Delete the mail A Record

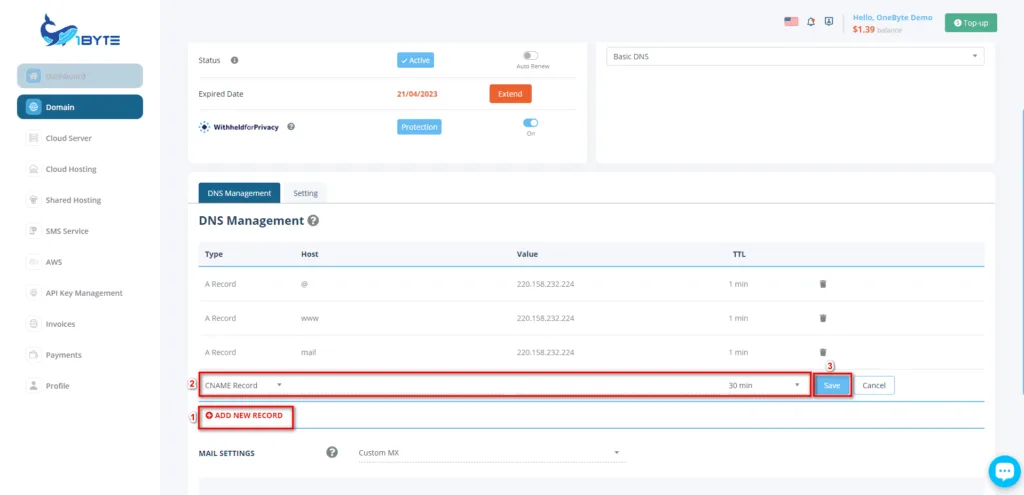pos(823,352)
